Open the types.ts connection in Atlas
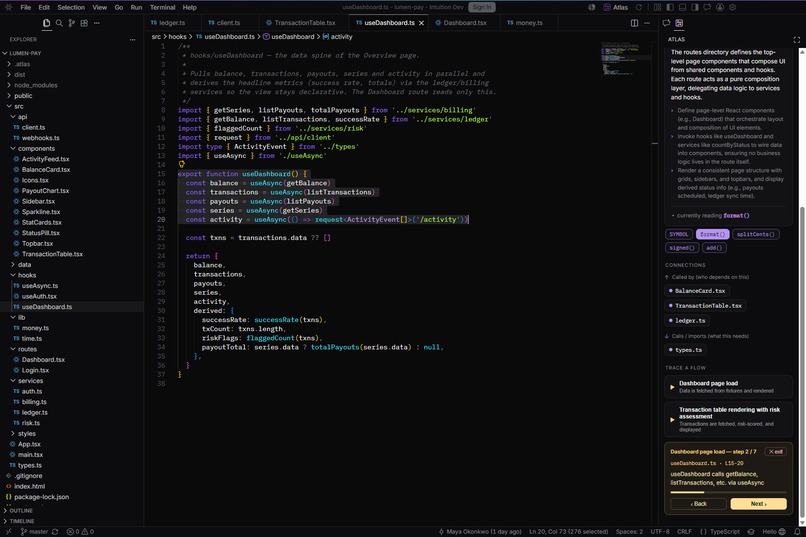Screen dimensions: 806x537 (x=686, y=350)
